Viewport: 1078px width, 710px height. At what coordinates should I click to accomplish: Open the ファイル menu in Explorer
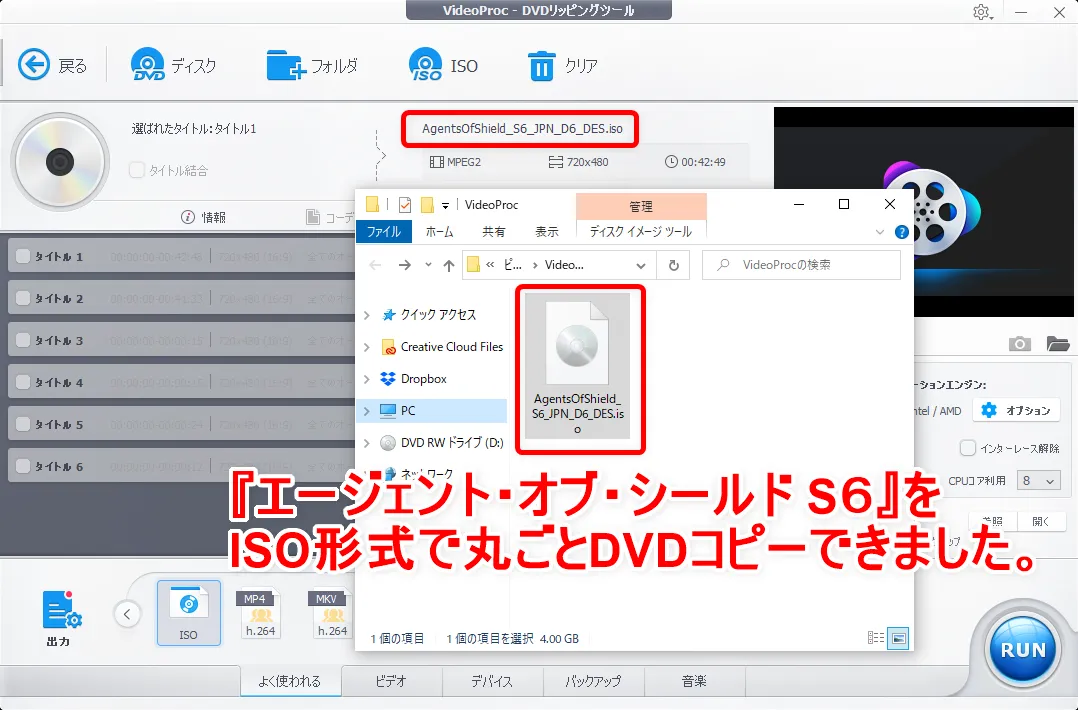tap(384, 232)
